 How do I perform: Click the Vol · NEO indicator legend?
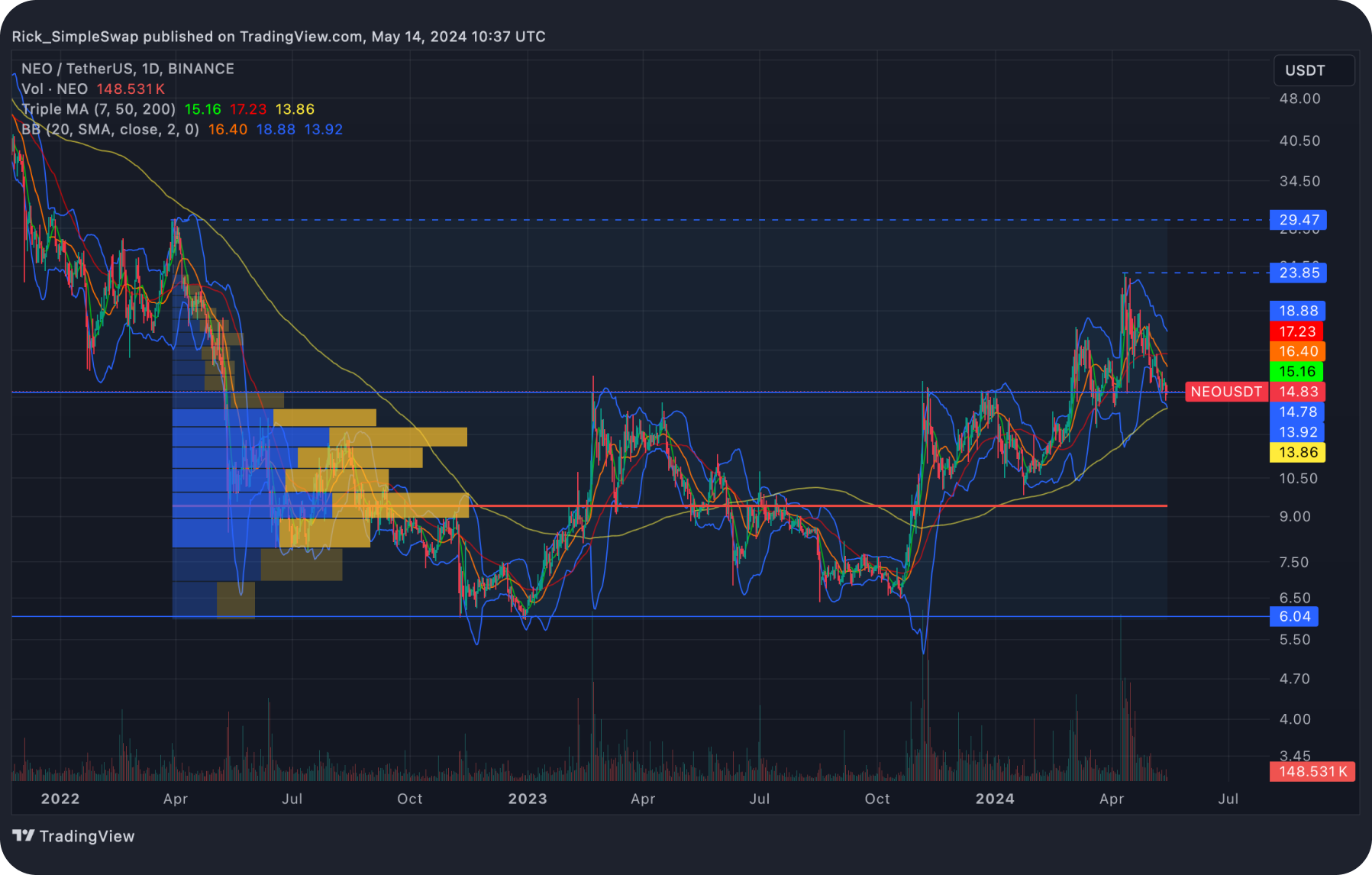pos(53,89)
